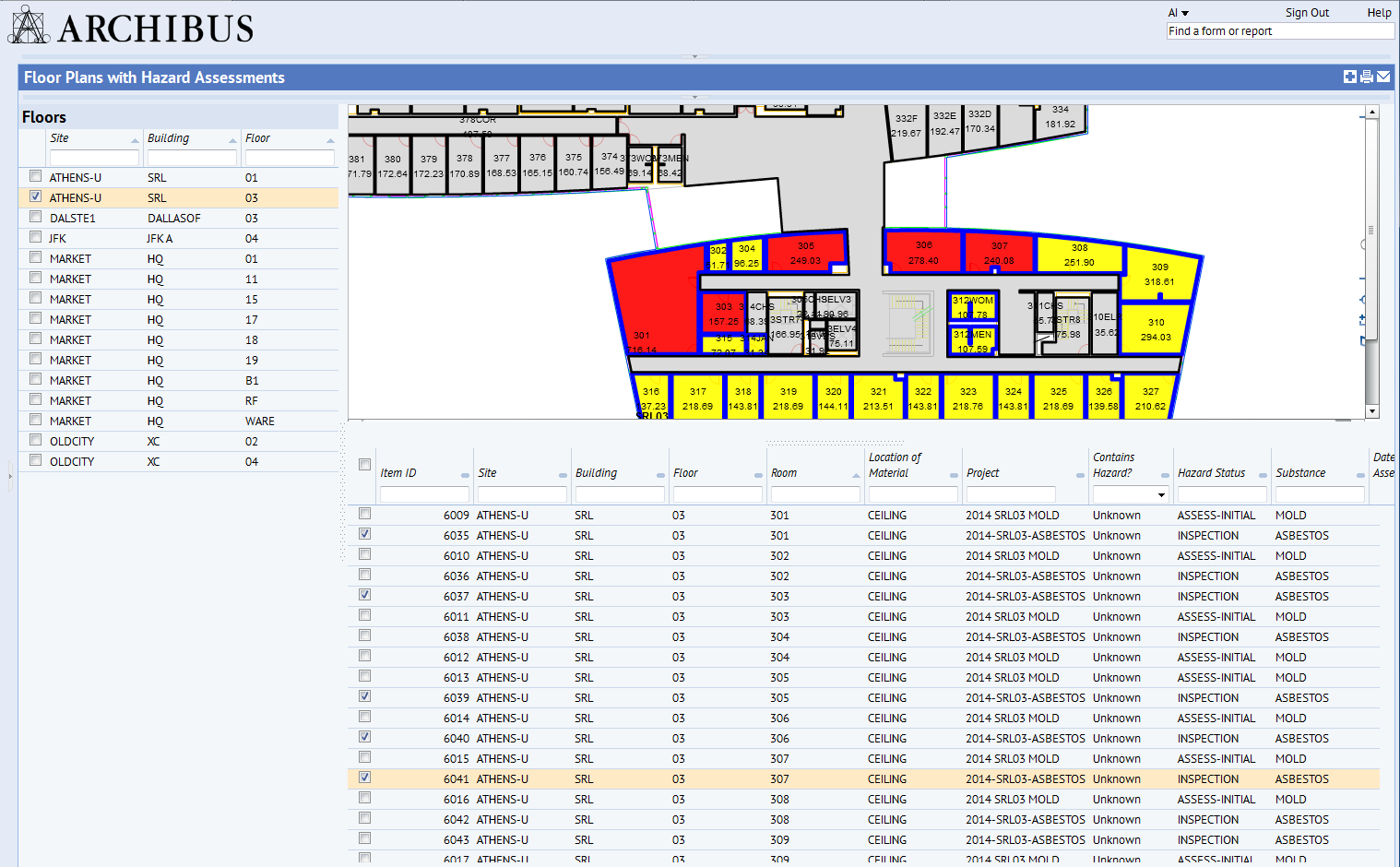Click the printer icon in title bar
This screenshot has height=867, width=1400.
point(1366,77)
